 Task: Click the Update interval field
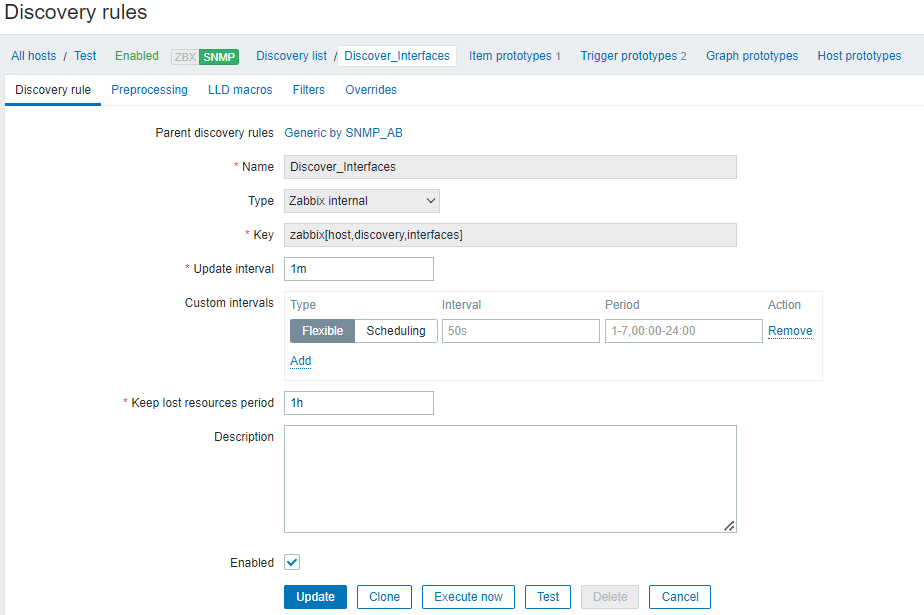pos(359,269)
